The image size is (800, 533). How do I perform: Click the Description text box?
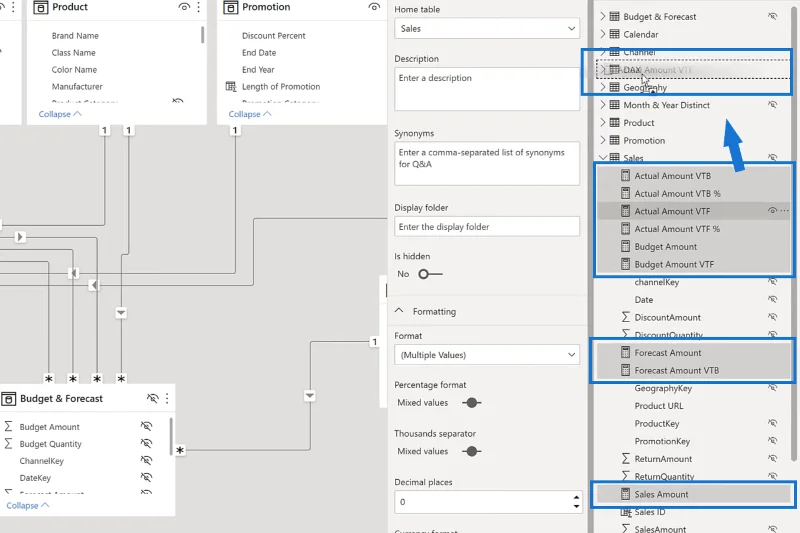487,89
